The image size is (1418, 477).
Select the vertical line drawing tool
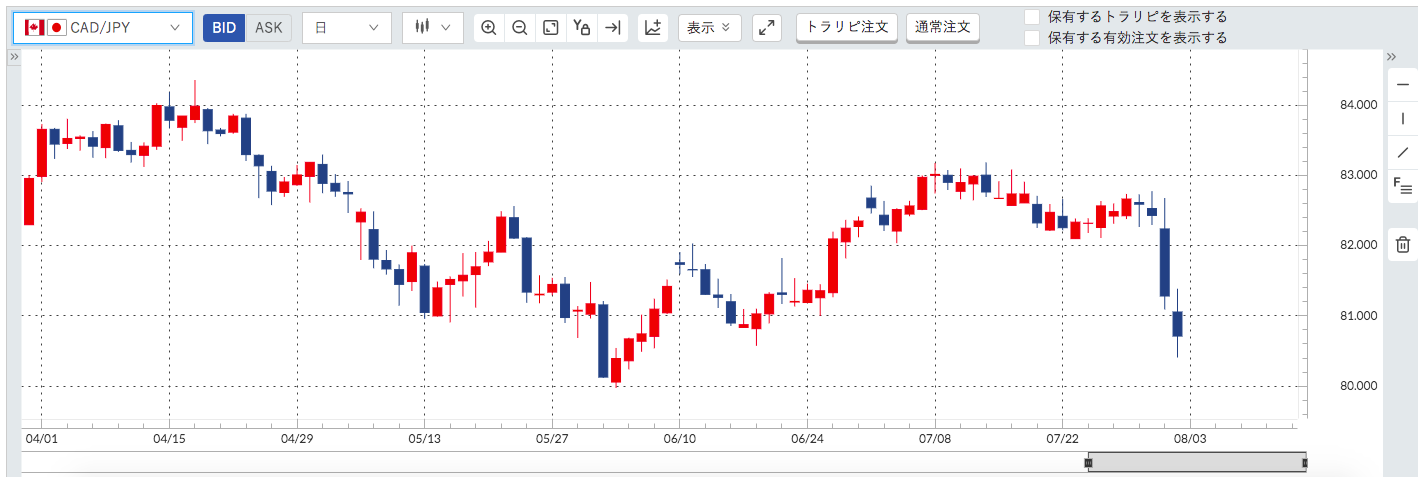point(1402,119)
